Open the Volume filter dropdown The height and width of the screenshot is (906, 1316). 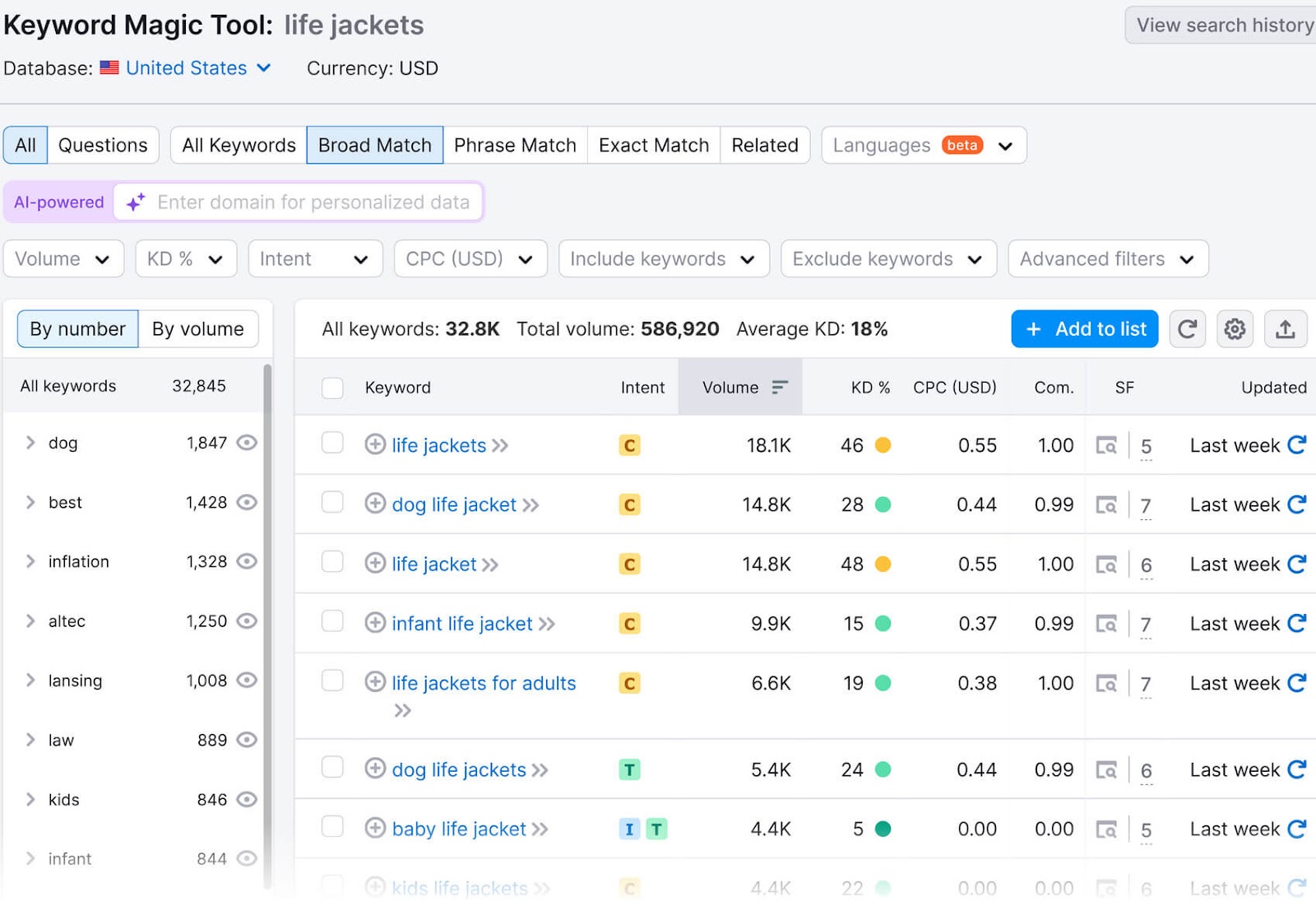[63, 258]
